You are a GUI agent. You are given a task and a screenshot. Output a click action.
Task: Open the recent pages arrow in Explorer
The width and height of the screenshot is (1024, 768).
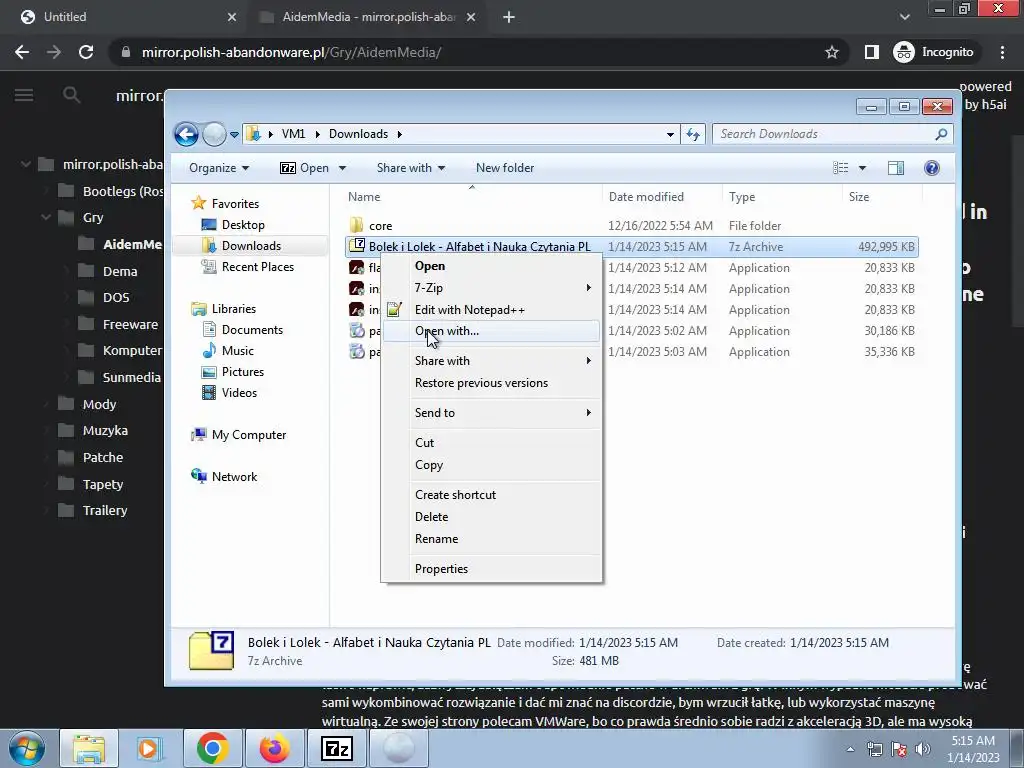tap(234, 135)
